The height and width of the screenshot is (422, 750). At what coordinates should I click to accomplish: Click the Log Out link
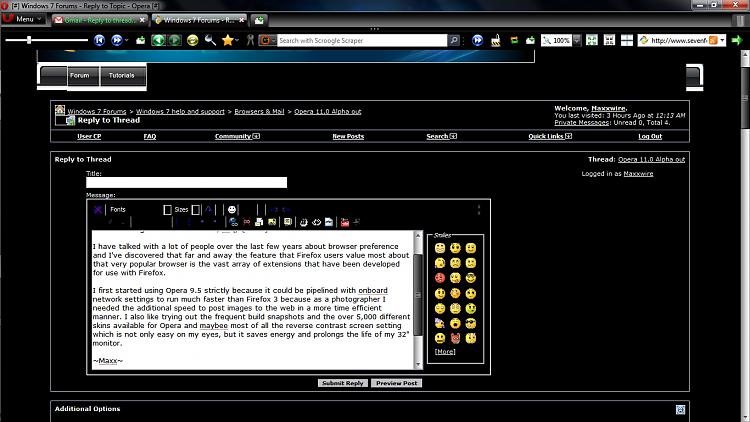[650, 136]
